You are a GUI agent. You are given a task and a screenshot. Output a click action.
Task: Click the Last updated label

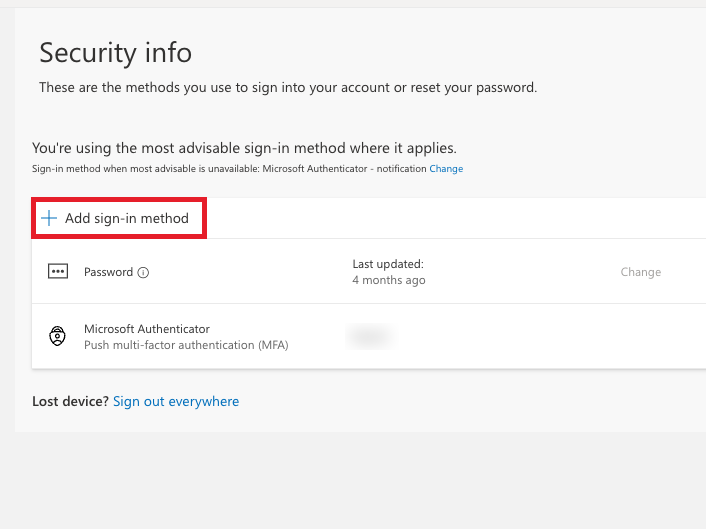(x=388, y=264)
